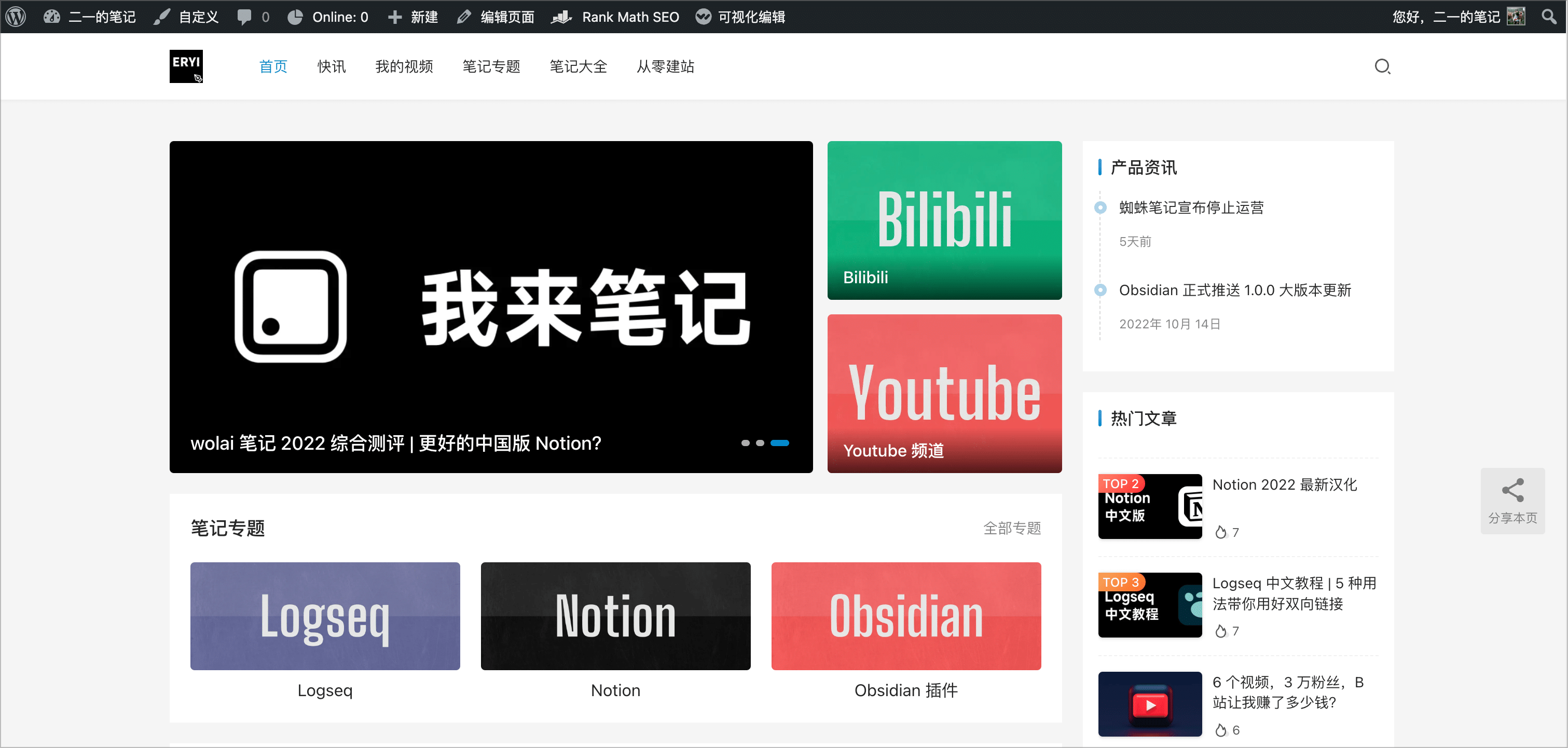Open the Notion topic card
Viewport: 1568px width, 748px height.
(615, 616)
